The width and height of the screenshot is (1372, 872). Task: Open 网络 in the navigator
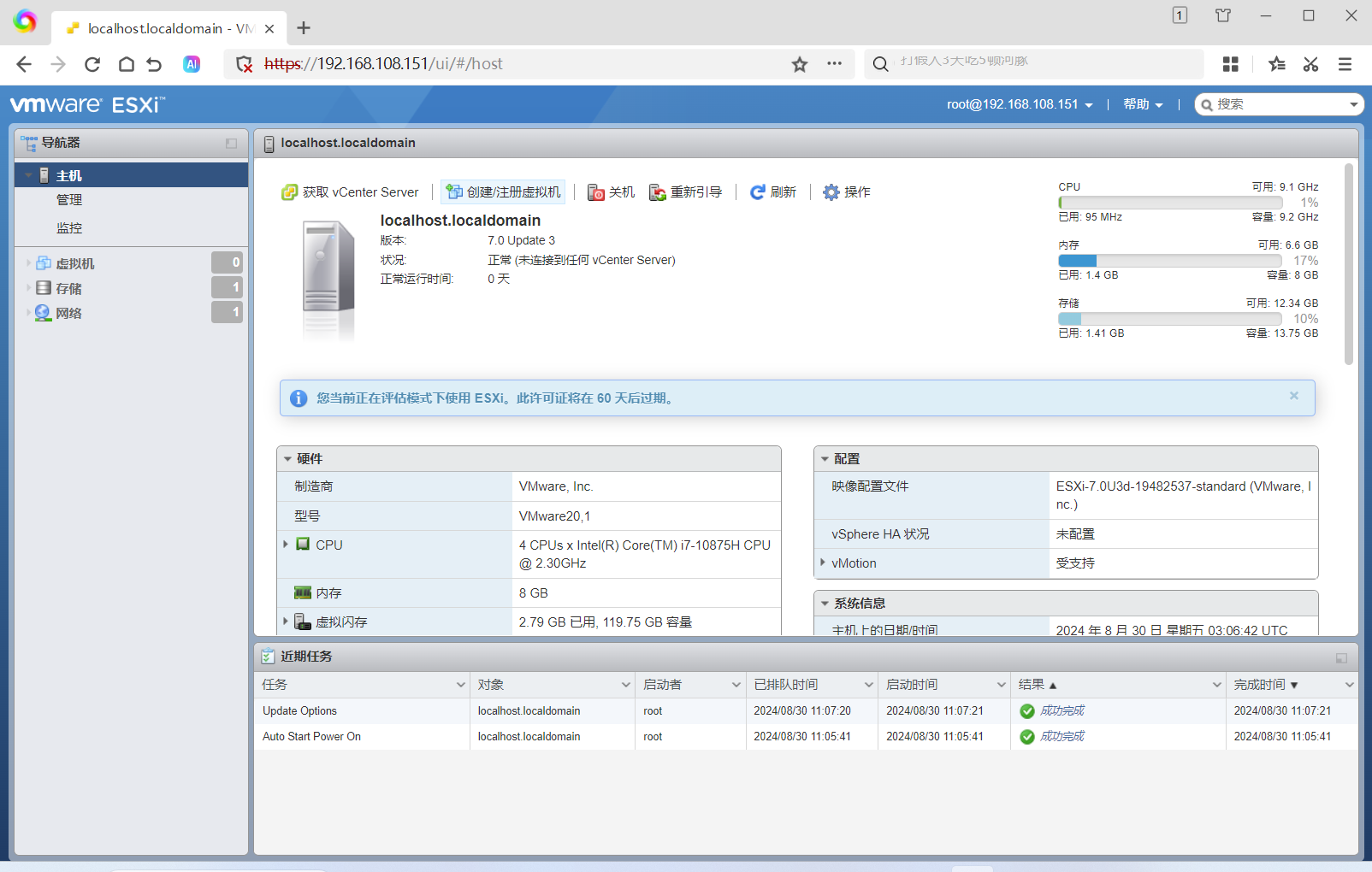[68, 313]
